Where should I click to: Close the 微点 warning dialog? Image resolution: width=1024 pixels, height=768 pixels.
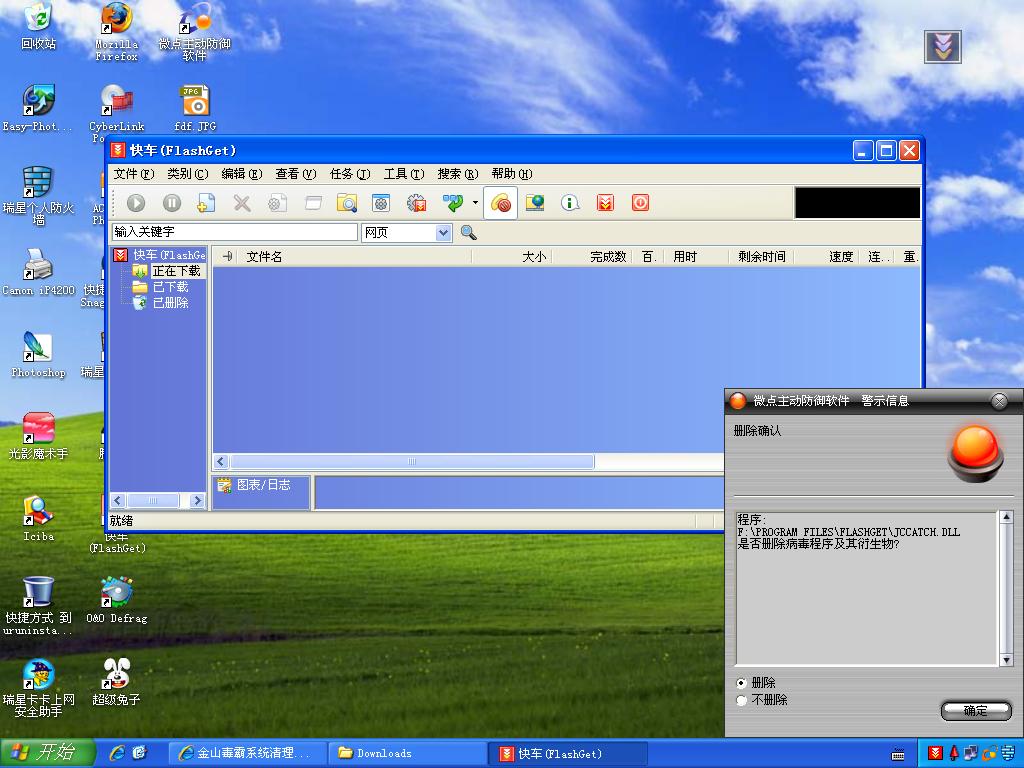tap(999, 400)
